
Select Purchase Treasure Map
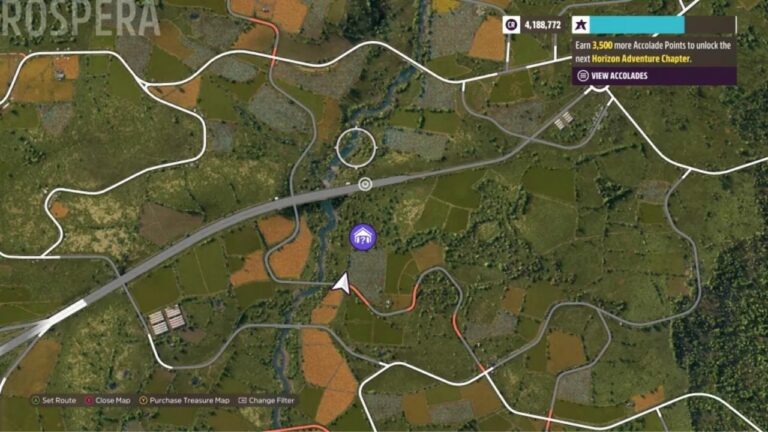(190, 401)
